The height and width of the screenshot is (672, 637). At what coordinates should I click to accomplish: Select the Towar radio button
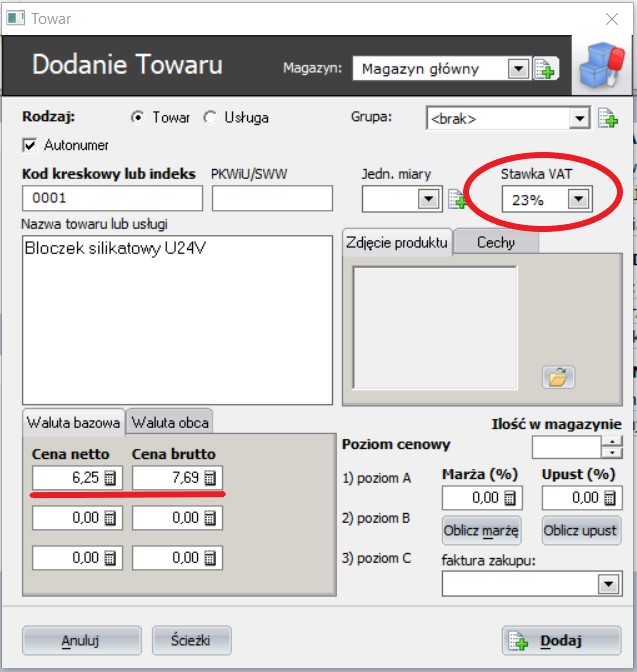[x=137, y=117]
